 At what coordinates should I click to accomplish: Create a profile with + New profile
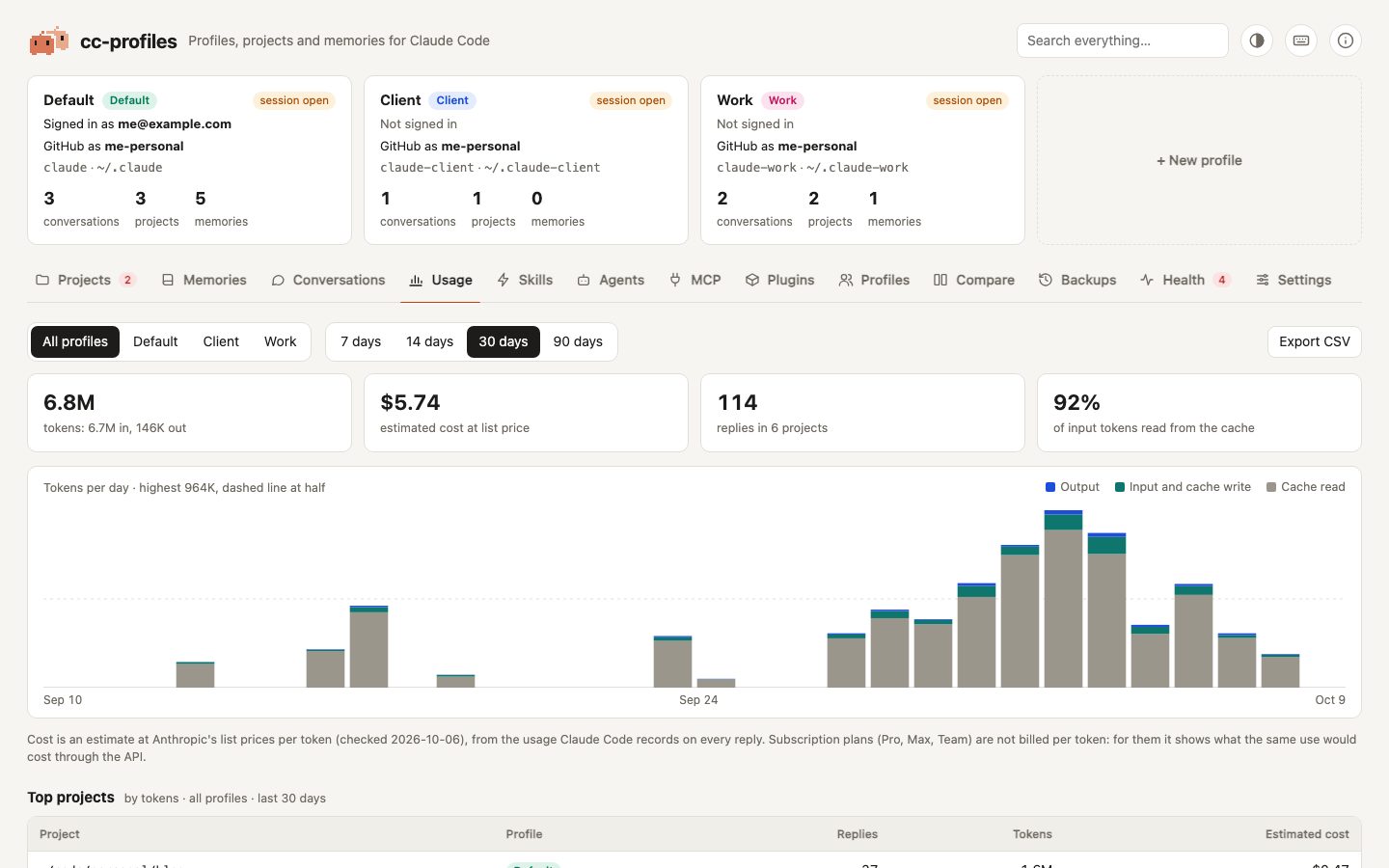click(1199, 160)
